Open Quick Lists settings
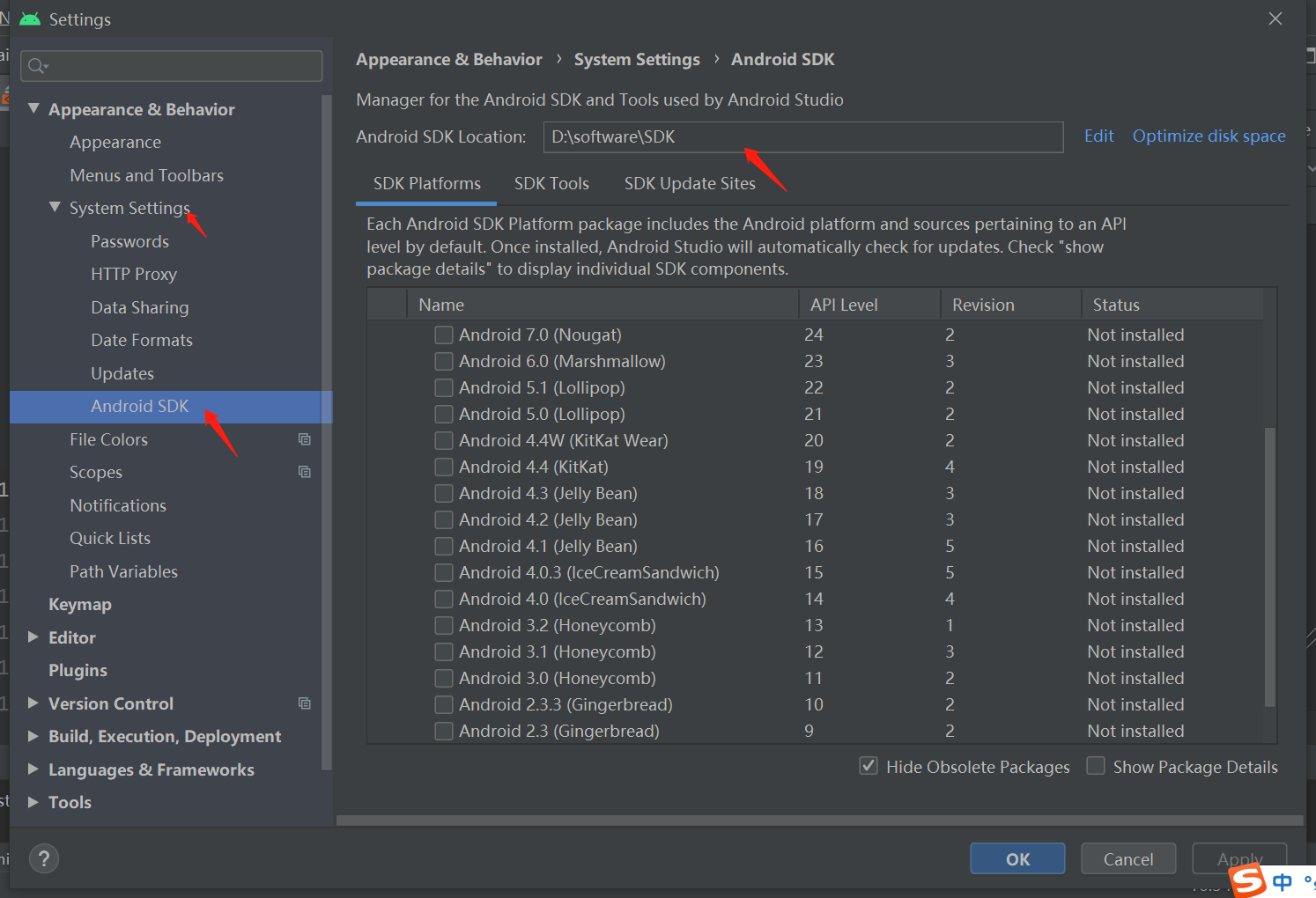The height and width of the screenshot is (898, 1316). pos(110,538)
